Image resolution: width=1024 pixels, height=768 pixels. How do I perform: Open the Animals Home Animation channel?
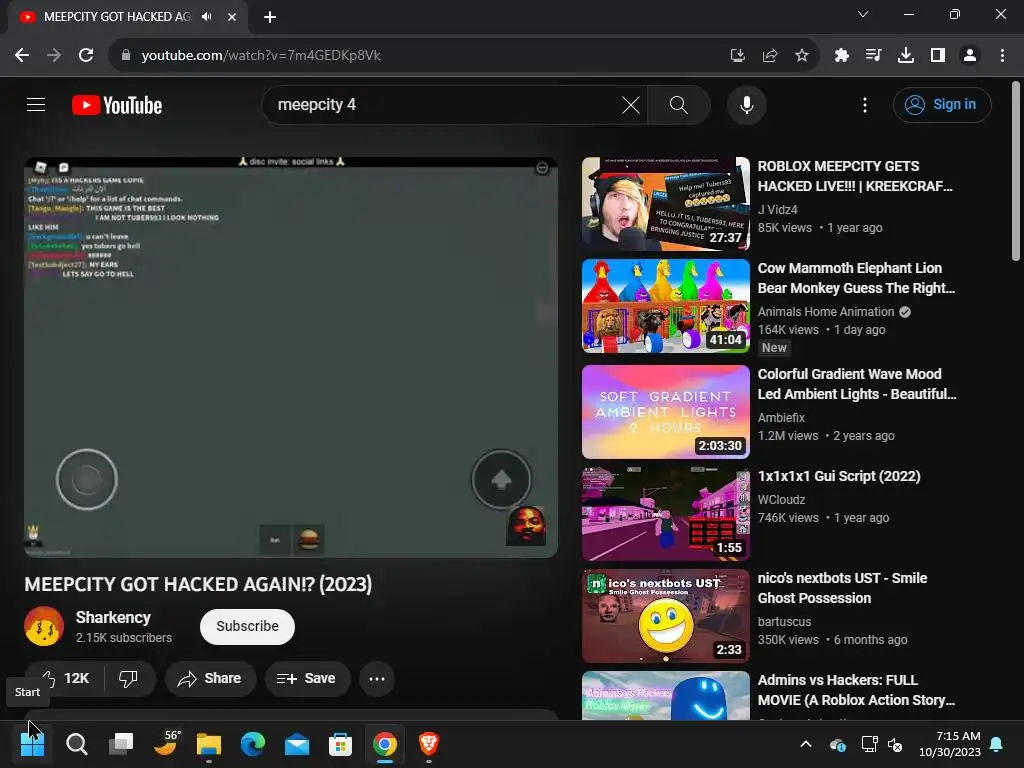pos(826,312)
